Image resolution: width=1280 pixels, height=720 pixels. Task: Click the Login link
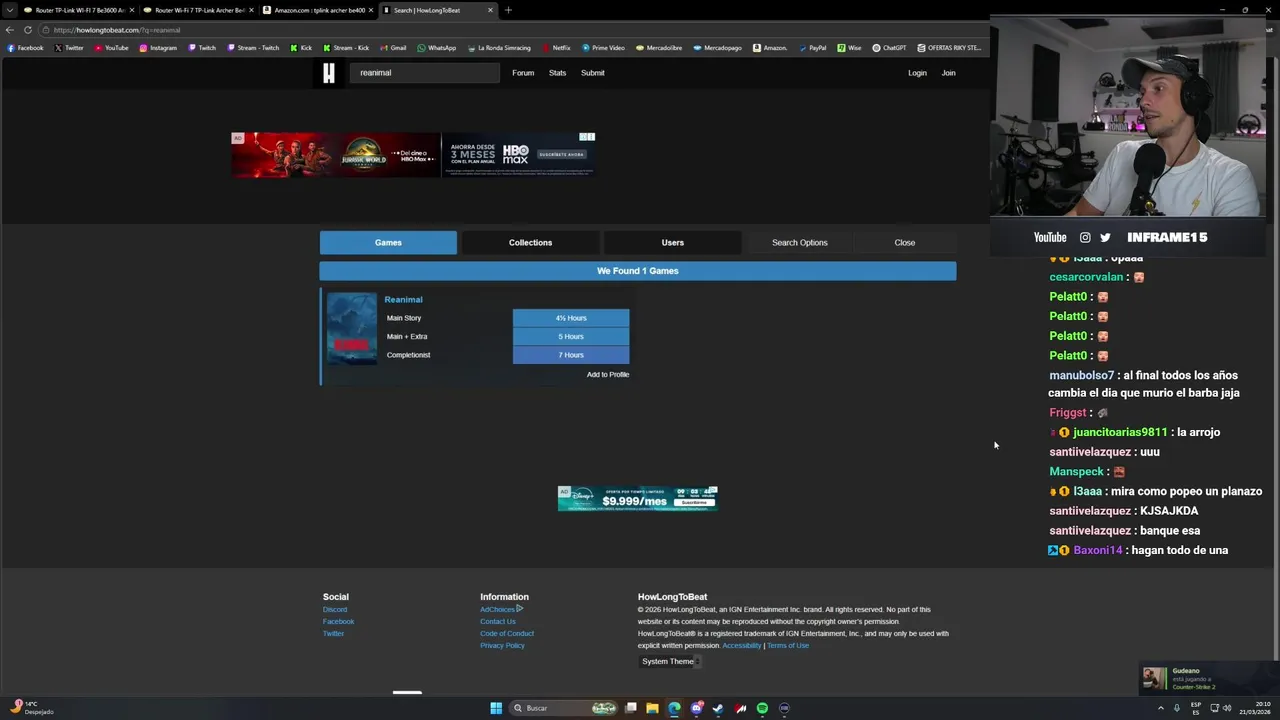pos(917,73)
